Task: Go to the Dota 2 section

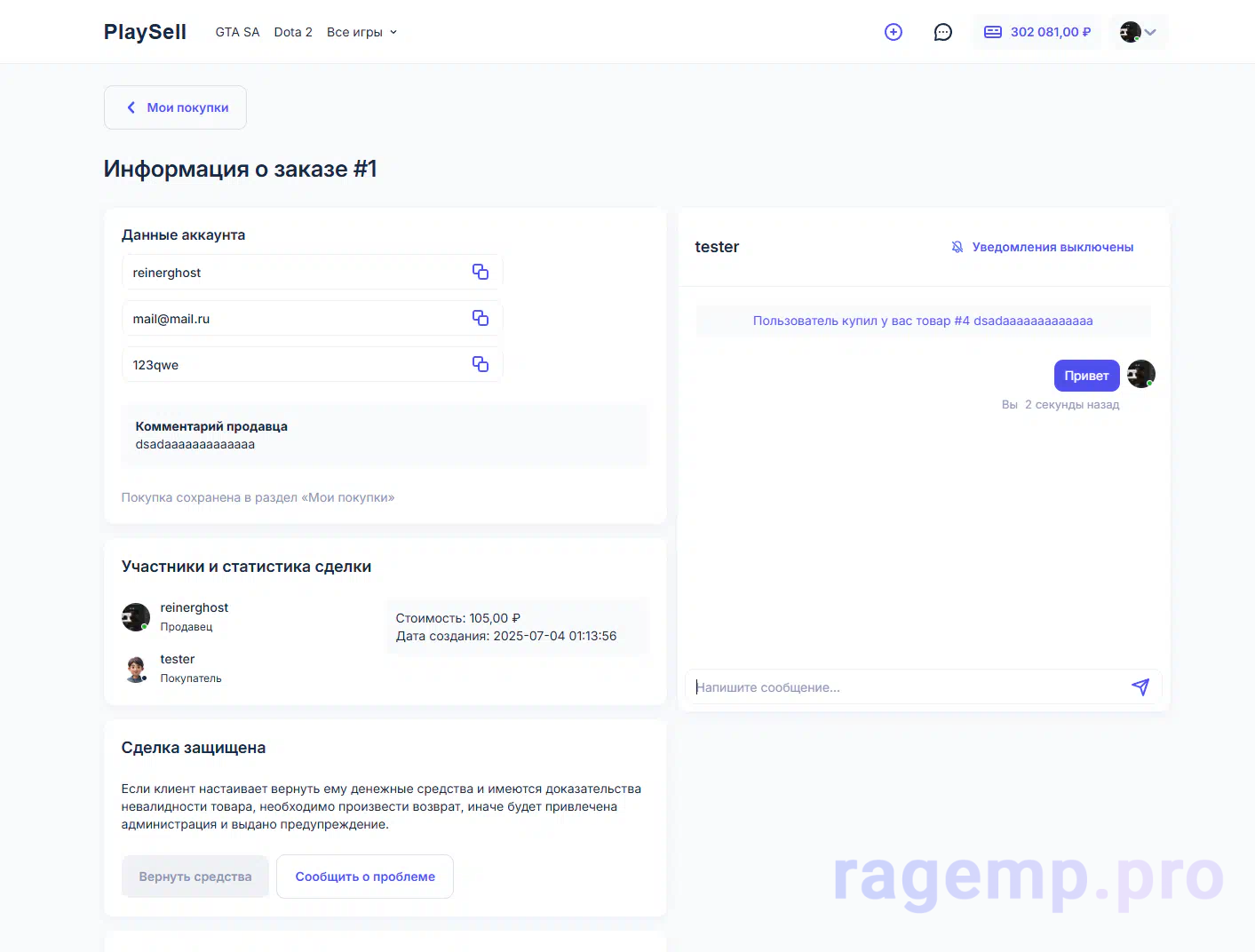Action: pyautogui.click(x=293, y=32)
